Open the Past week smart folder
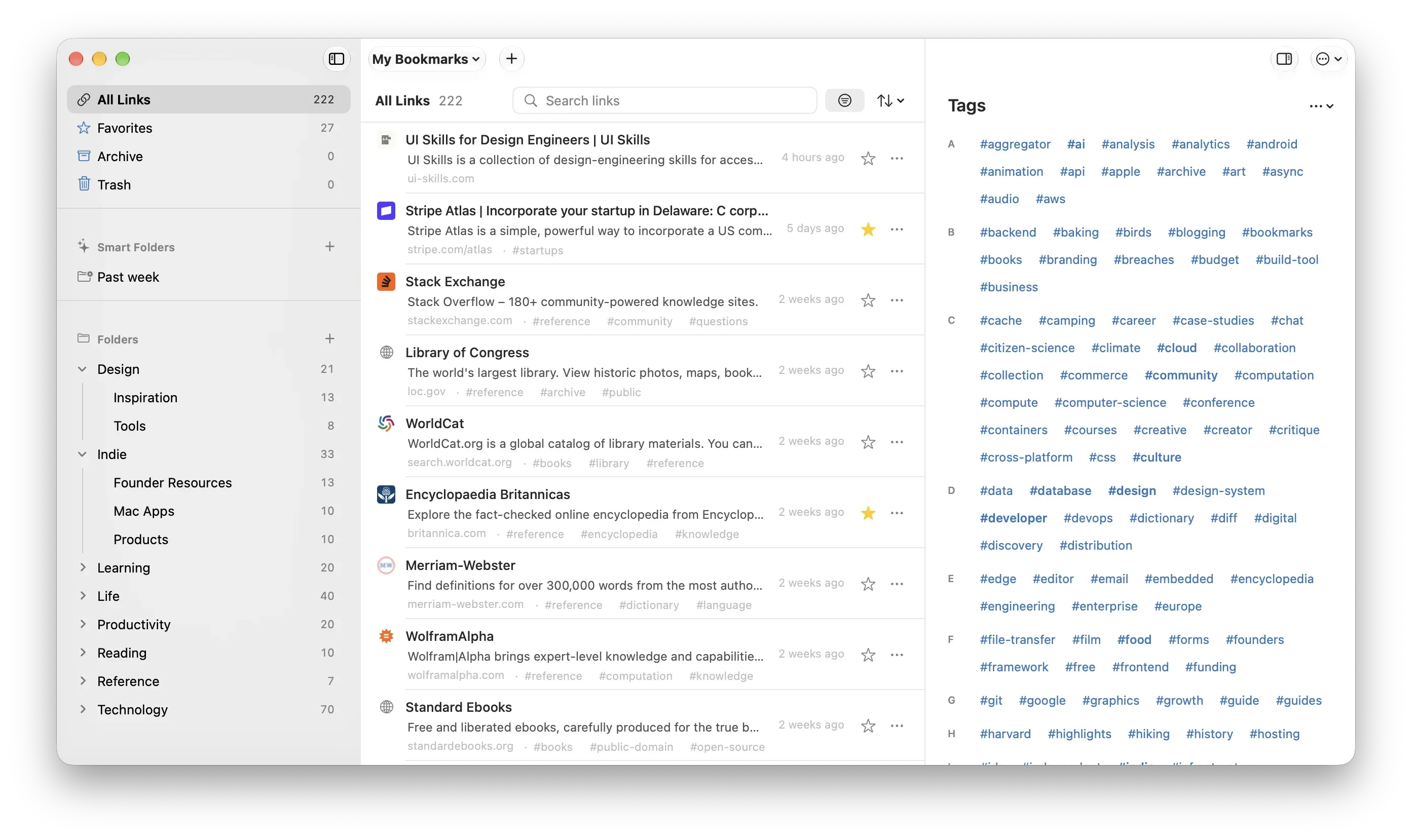 point(208,277)
